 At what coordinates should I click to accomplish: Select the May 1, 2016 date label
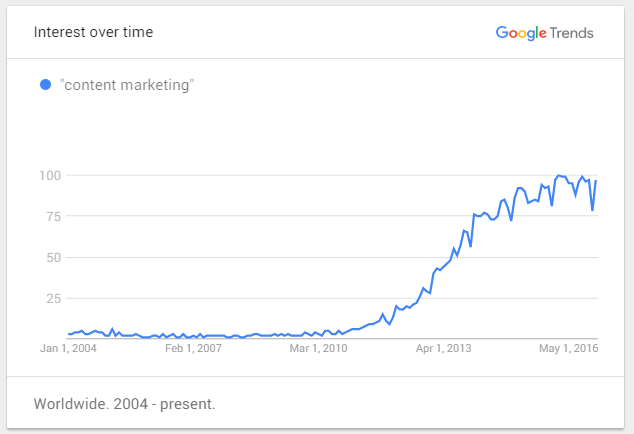[x=569, y=349]
